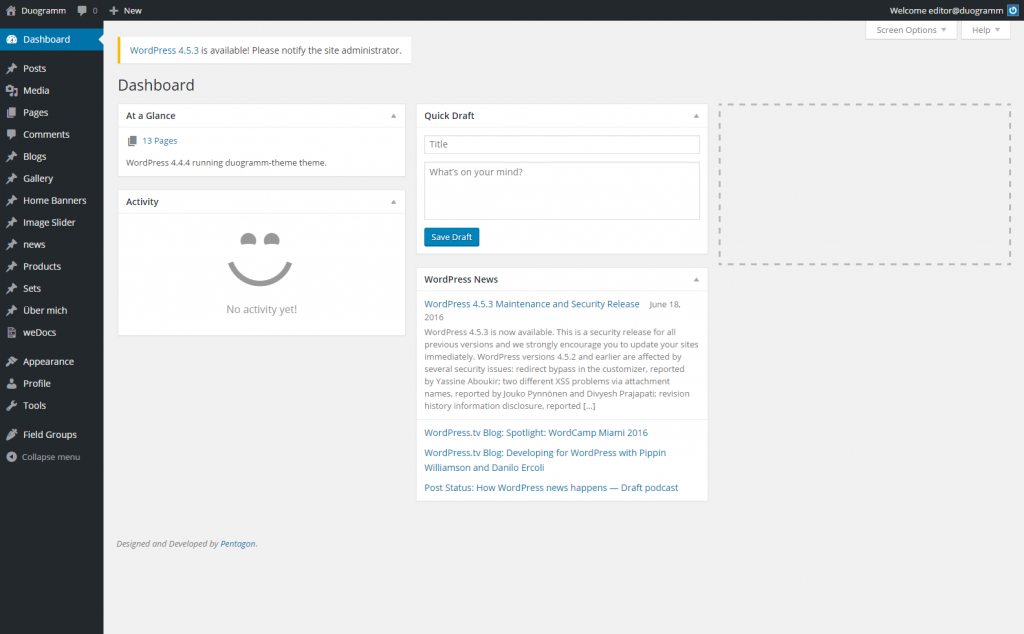Click the Duogramm site name
The image size is (1024, 634).
[43, 10]
